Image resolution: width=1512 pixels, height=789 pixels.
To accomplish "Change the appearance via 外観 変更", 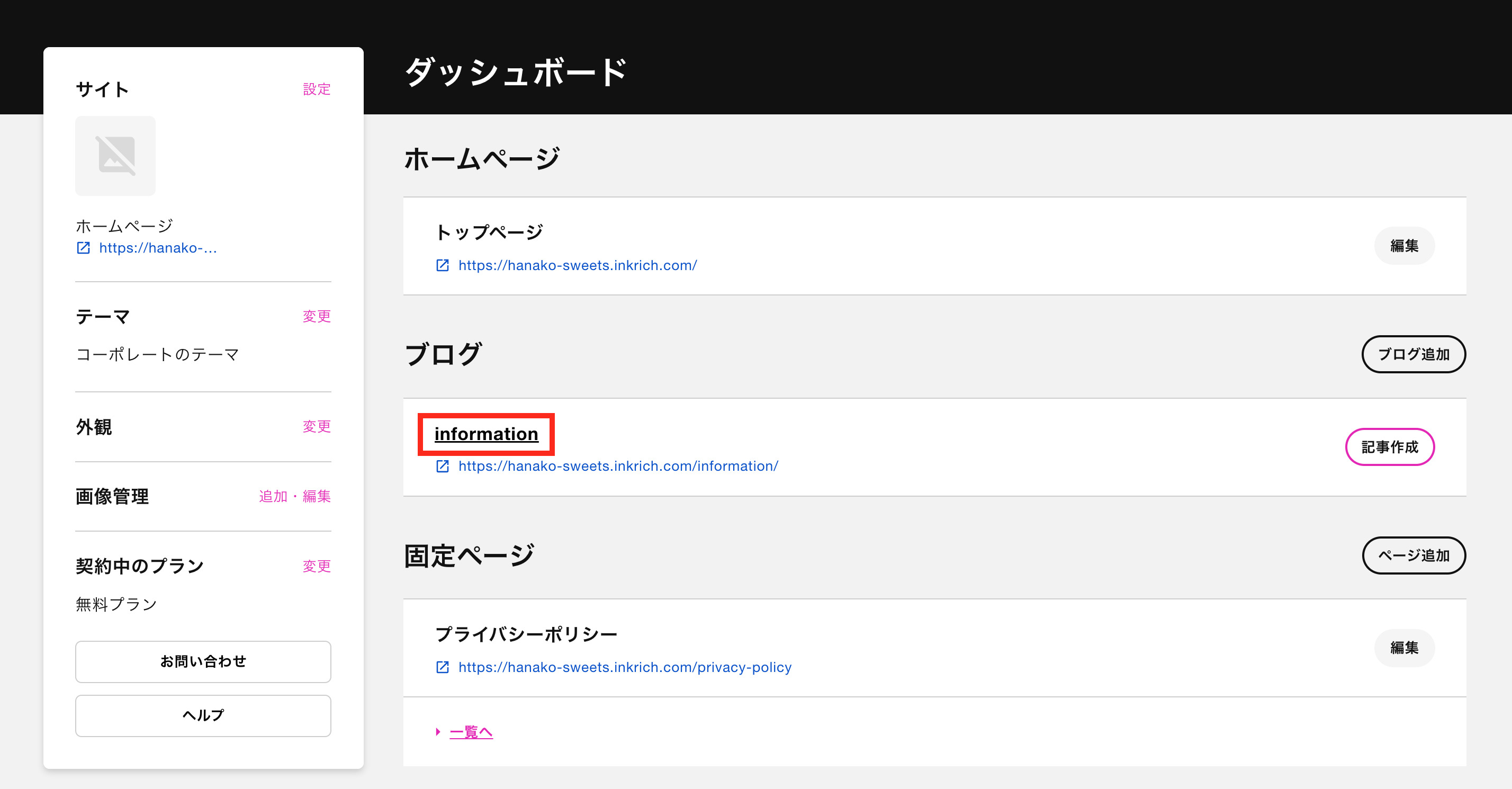I will click(317, 426).
